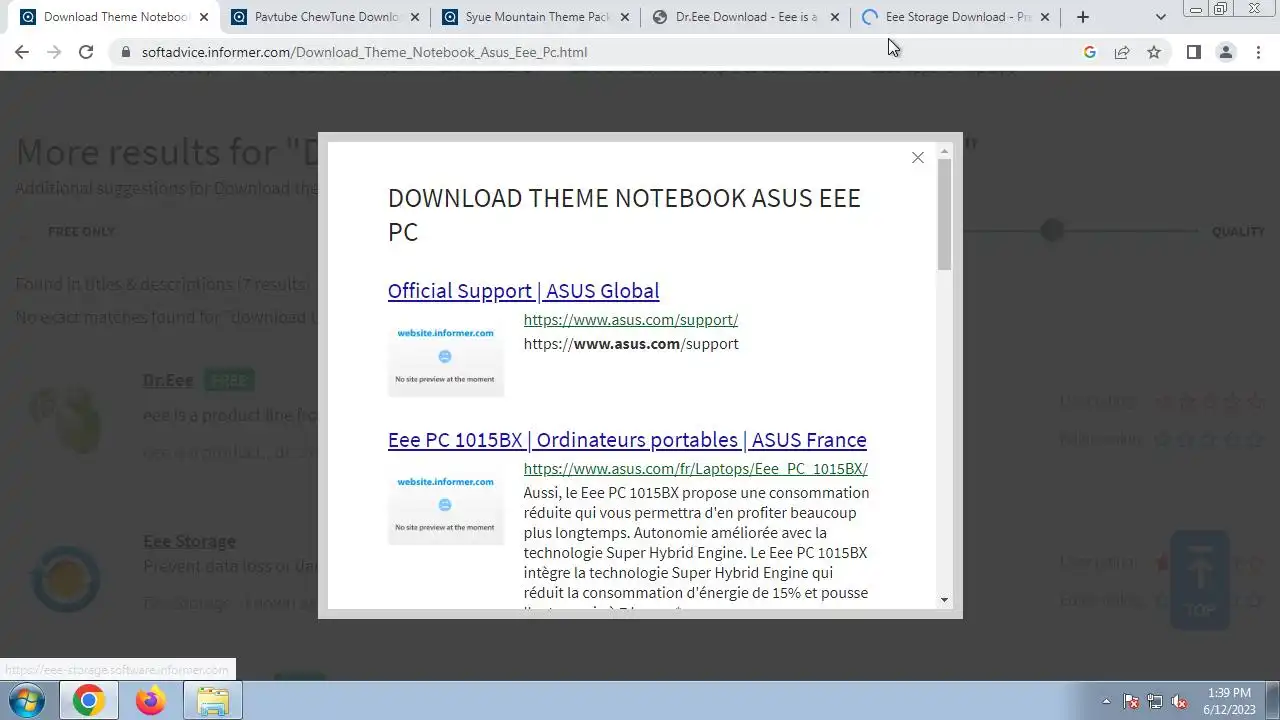Click the popup scrollbar up arrow
The height and width of the screenshot is (720, 1280).
(944, 152)
